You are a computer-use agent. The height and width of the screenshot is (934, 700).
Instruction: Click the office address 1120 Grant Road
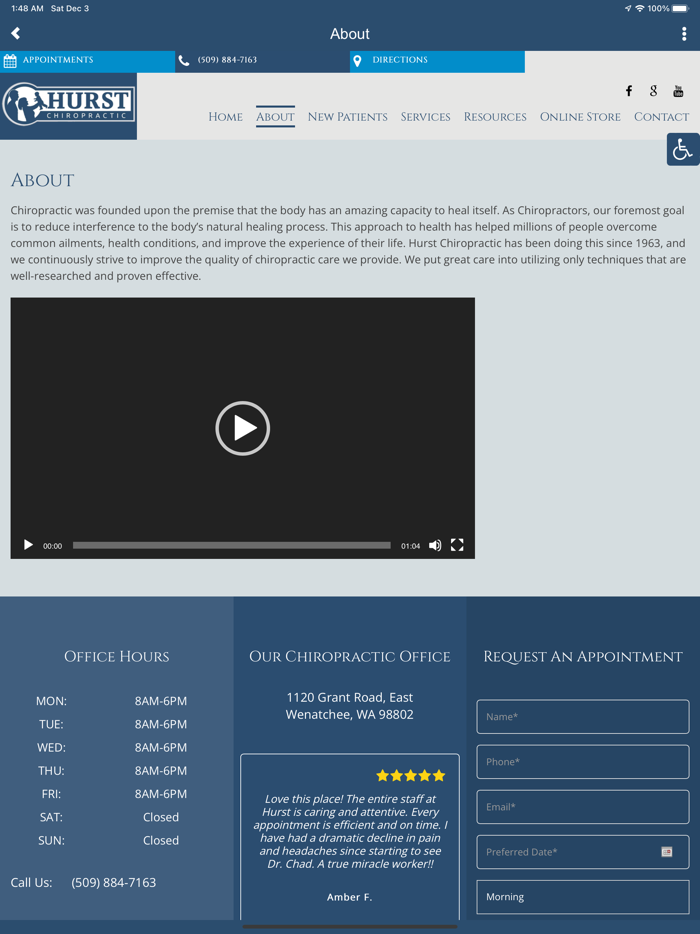tap(350, 706)
